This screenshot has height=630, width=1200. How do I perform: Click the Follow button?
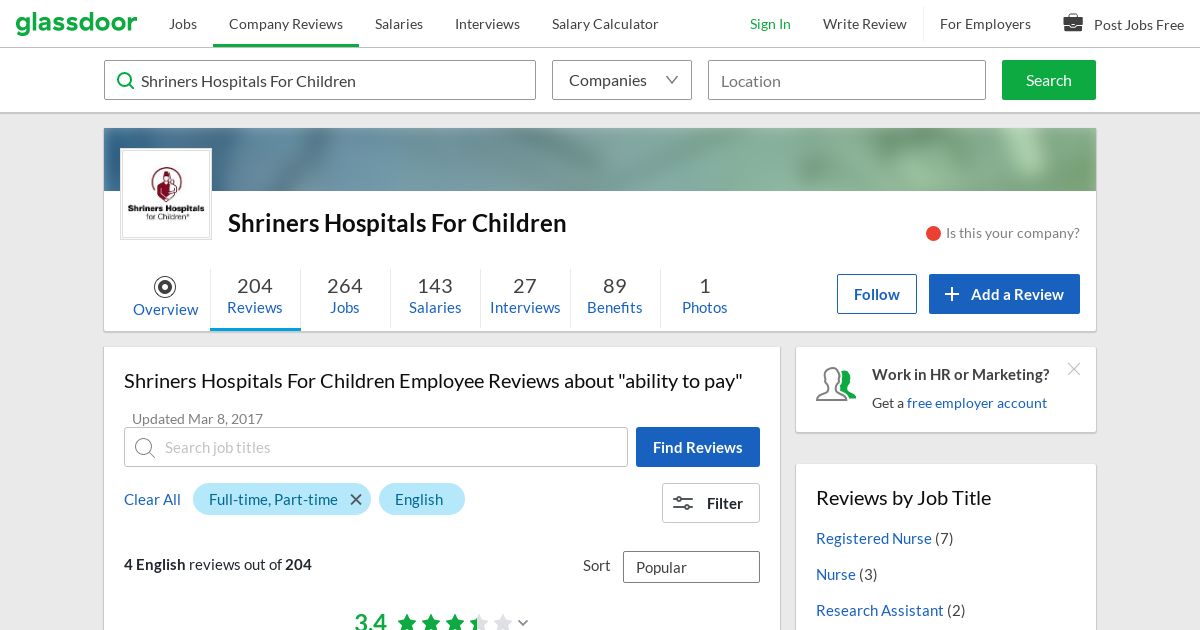point(877,294)
